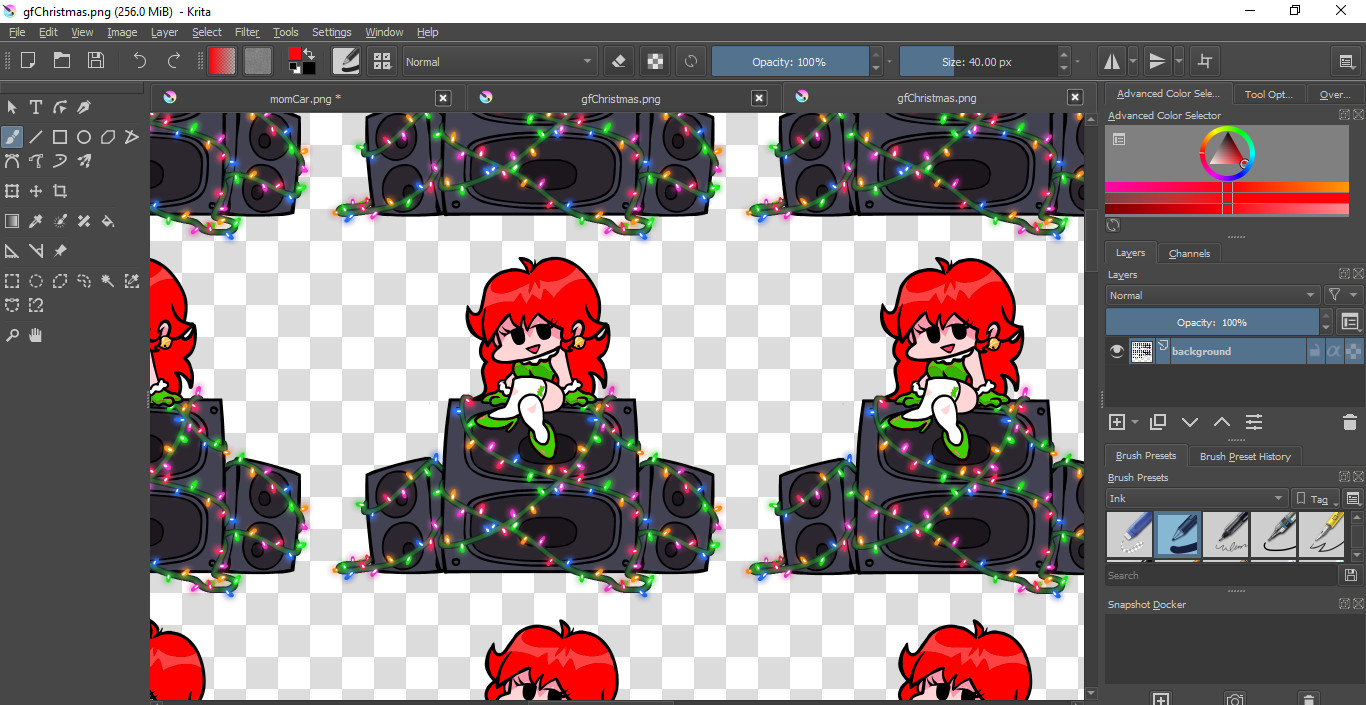
Task: Click the Undo arrow icon
Action: [140, 61]
